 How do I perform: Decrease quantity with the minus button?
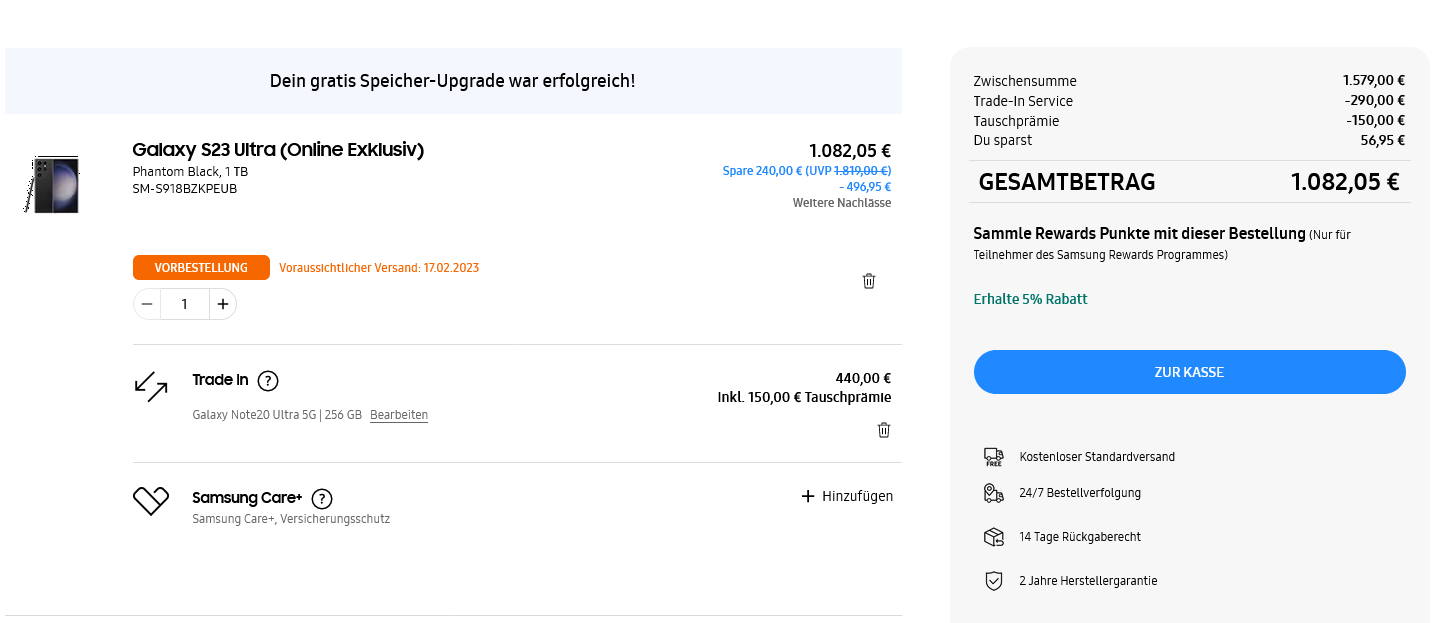click(x=147, y=304)
